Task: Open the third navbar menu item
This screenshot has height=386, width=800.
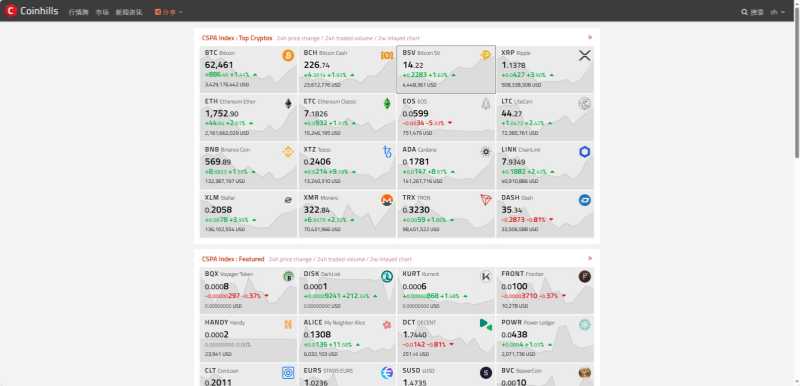Action: pos(129,12)
